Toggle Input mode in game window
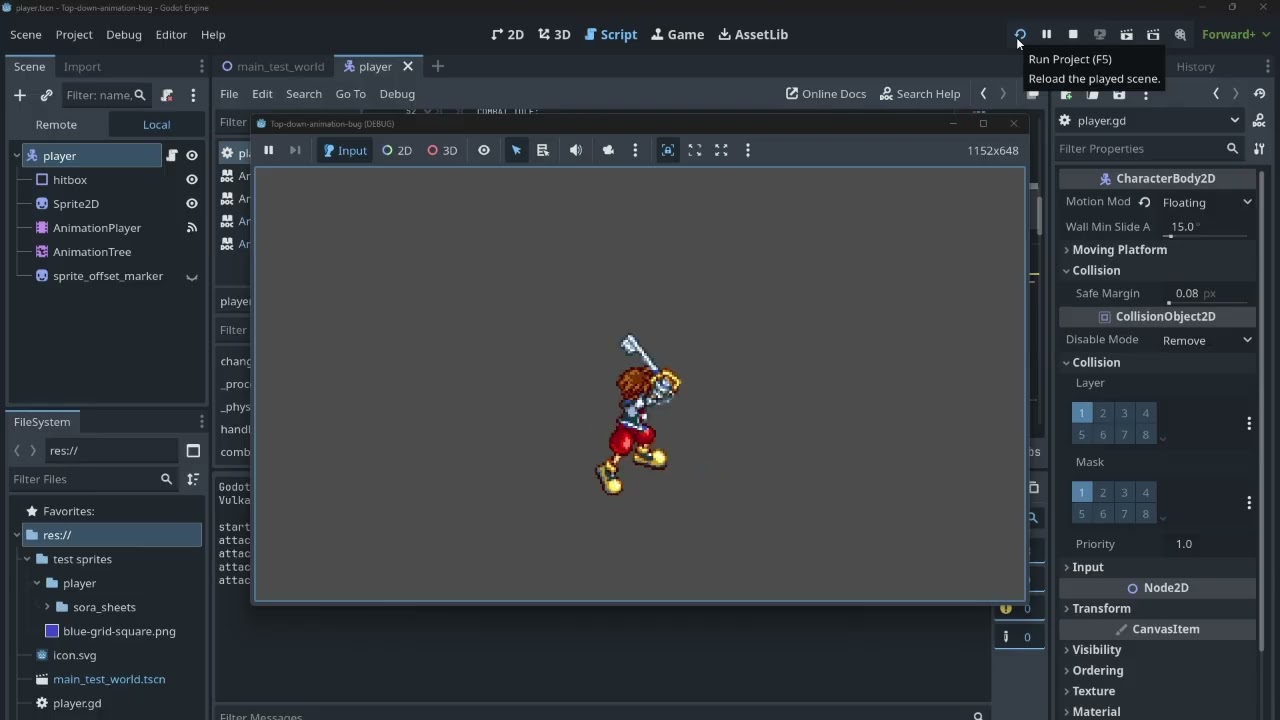Screen dimensions: 1280x720 [x=345, y=151]
